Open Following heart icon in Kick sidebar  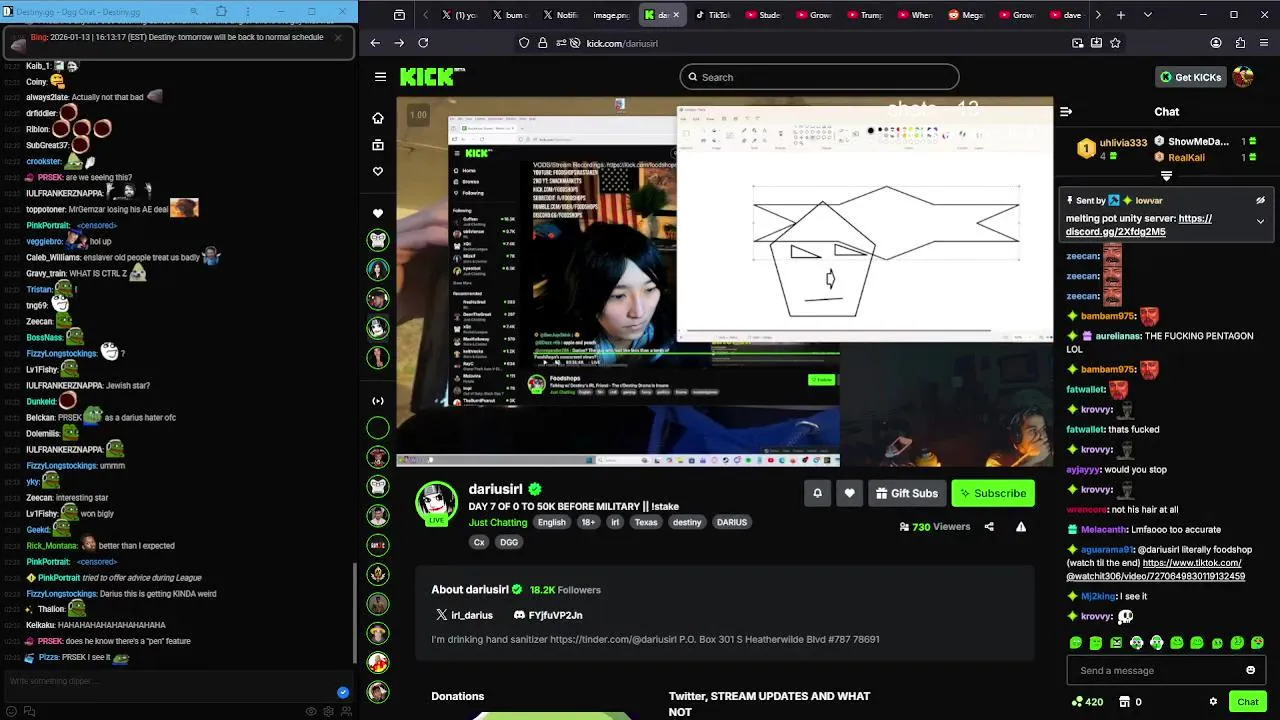tap(378, 172)
